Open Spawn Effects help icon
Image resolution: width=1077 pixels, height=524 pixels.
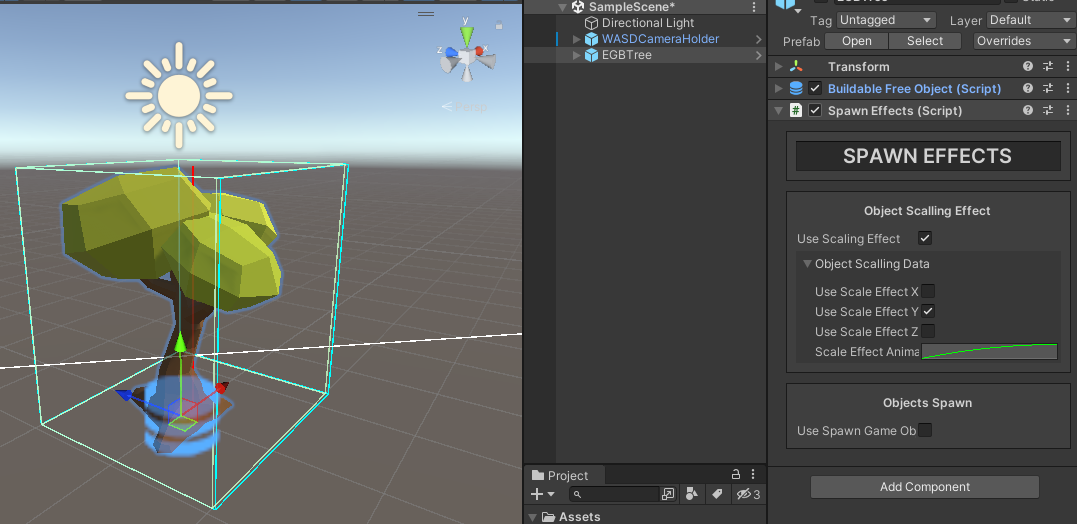pos(1028,111)
